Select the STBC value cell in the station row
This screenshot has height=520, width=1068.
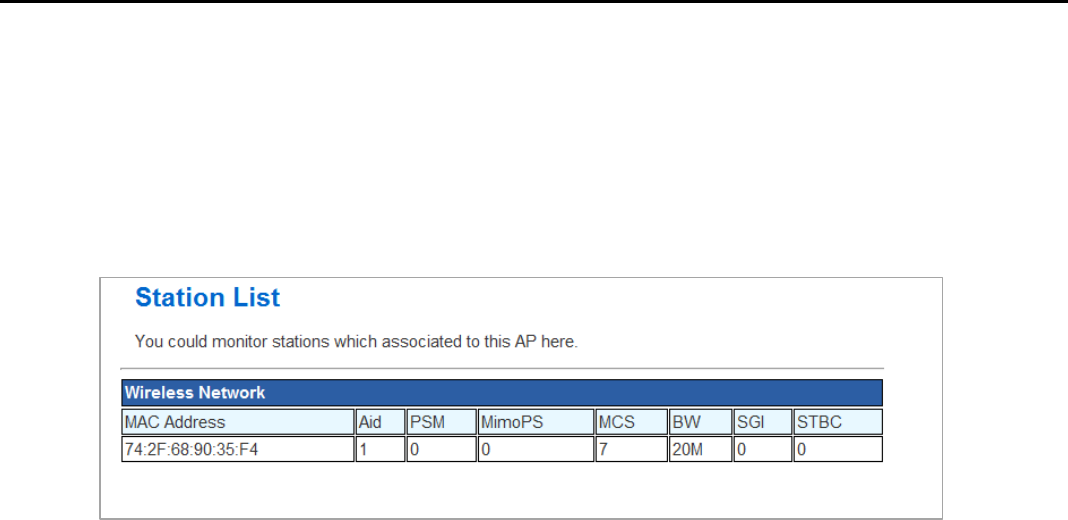tap(837, 450)
